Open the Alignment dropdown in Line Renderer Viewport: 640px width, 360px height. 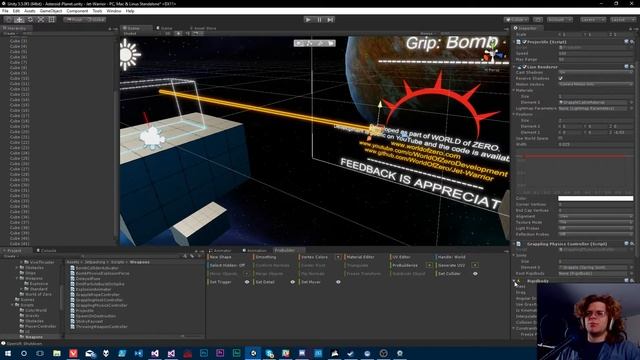tap(596, 216)
